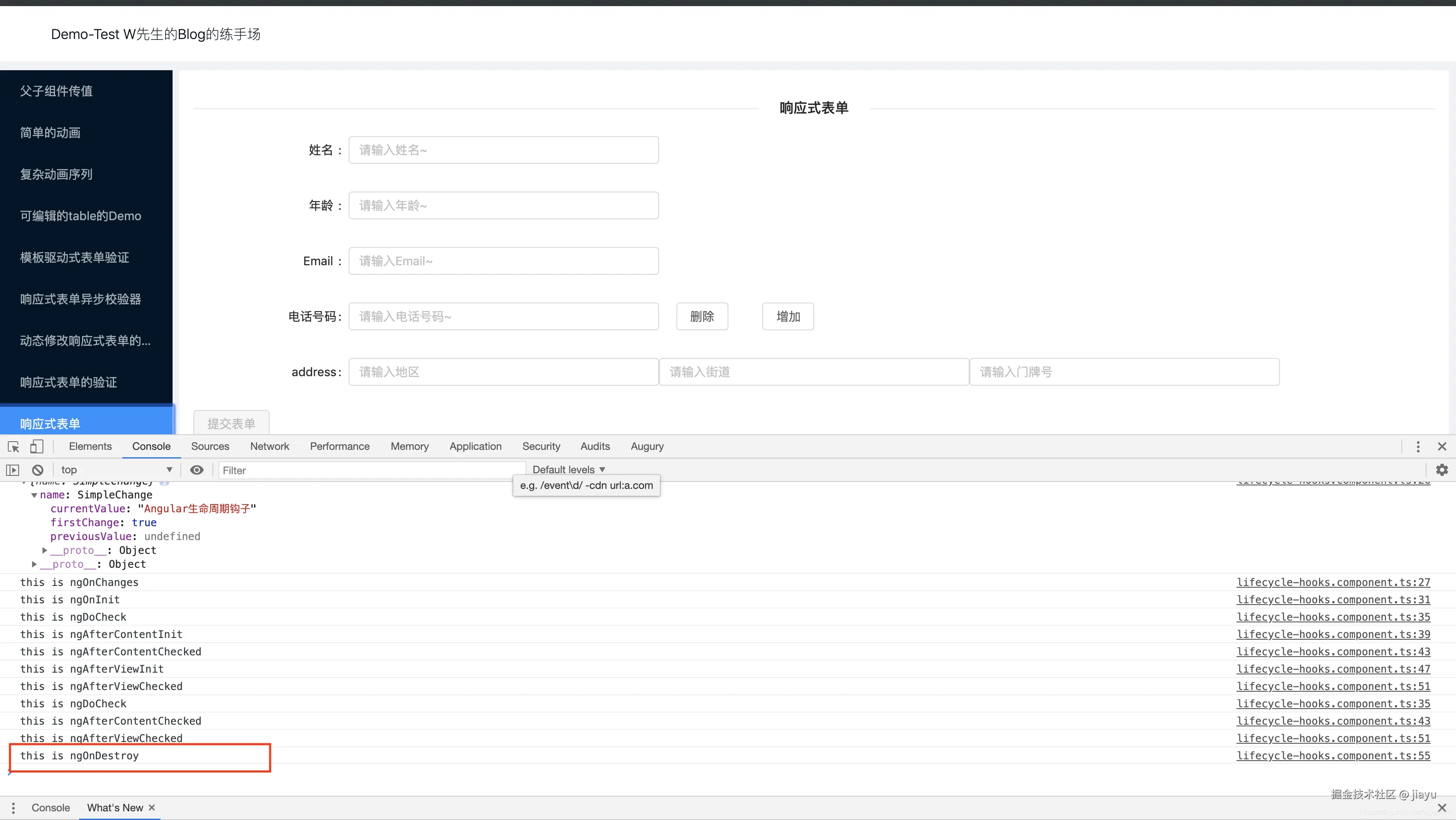Screen dimensions: 1456x820
Task: Toggle the device toolbar icon
Action: [x=37, y=446]
